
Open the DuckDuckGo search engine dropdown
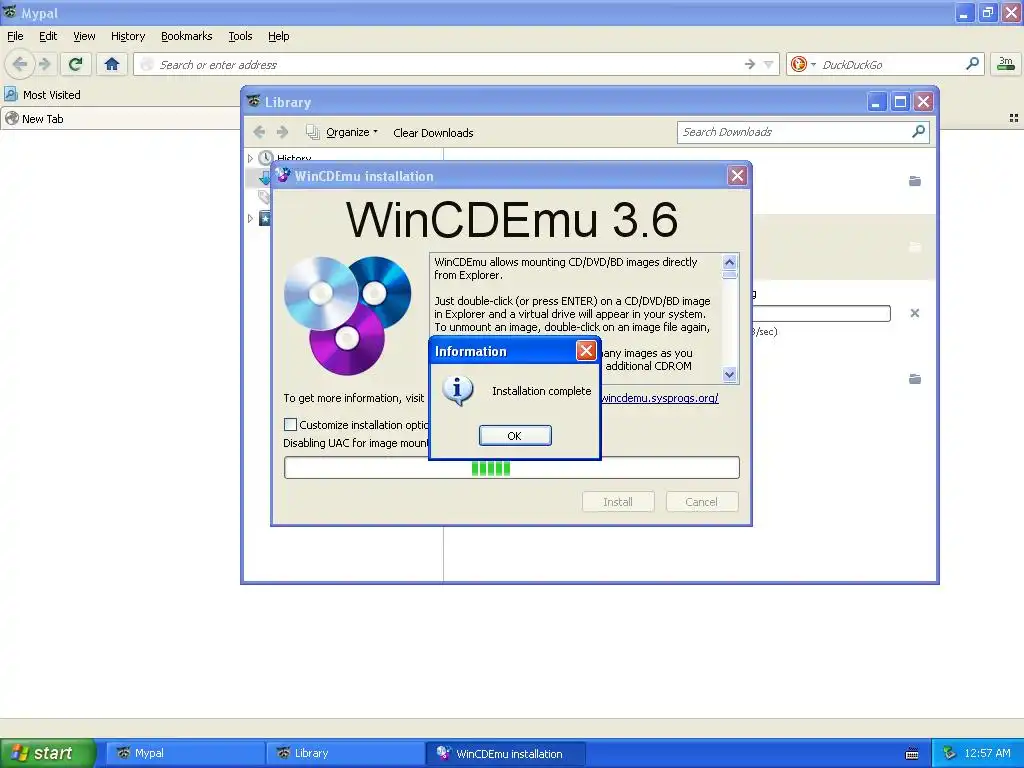803,64
